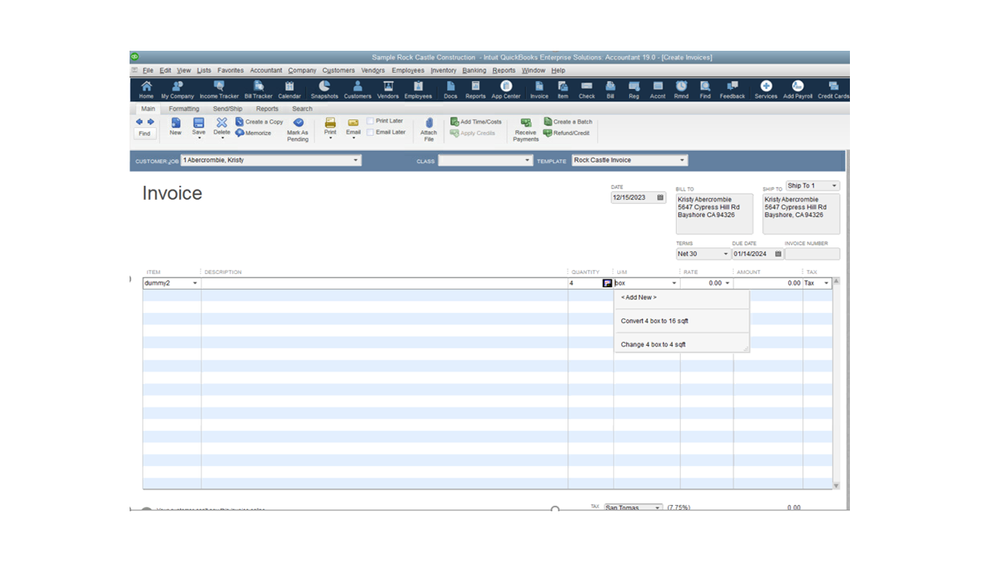Open the Vendors menu

372,71
